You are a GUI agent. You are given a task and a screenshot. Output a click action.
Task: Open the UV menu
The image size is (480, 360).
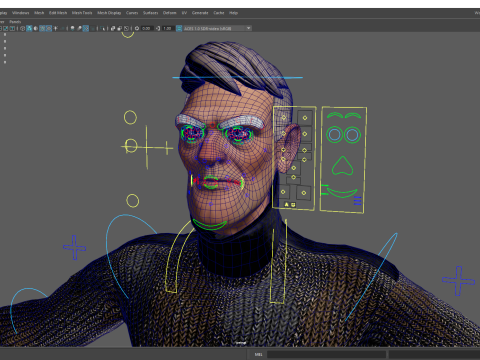click(x=184, y=13)
